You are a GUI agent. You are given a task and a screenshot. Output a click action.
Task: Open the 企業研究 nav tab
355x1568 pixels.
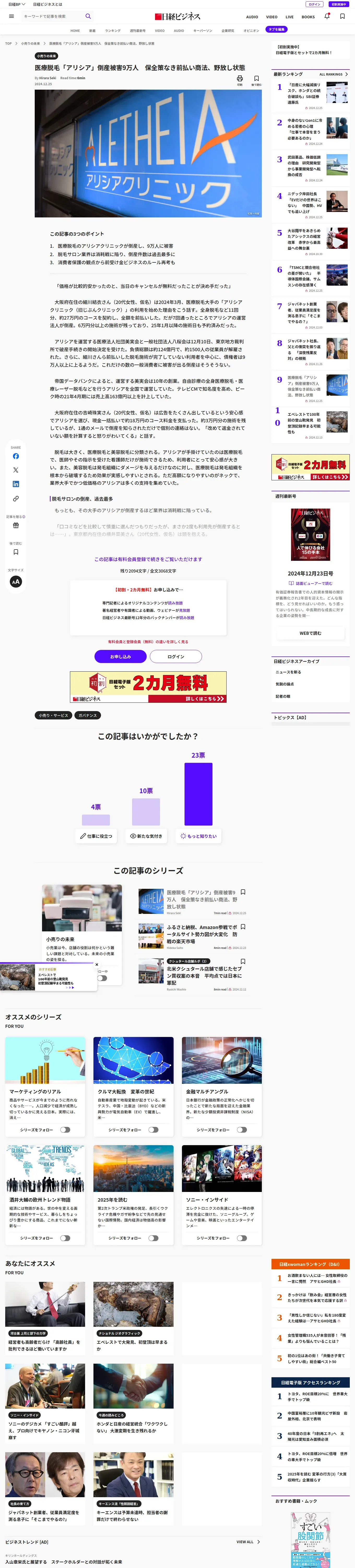(227, 30)
